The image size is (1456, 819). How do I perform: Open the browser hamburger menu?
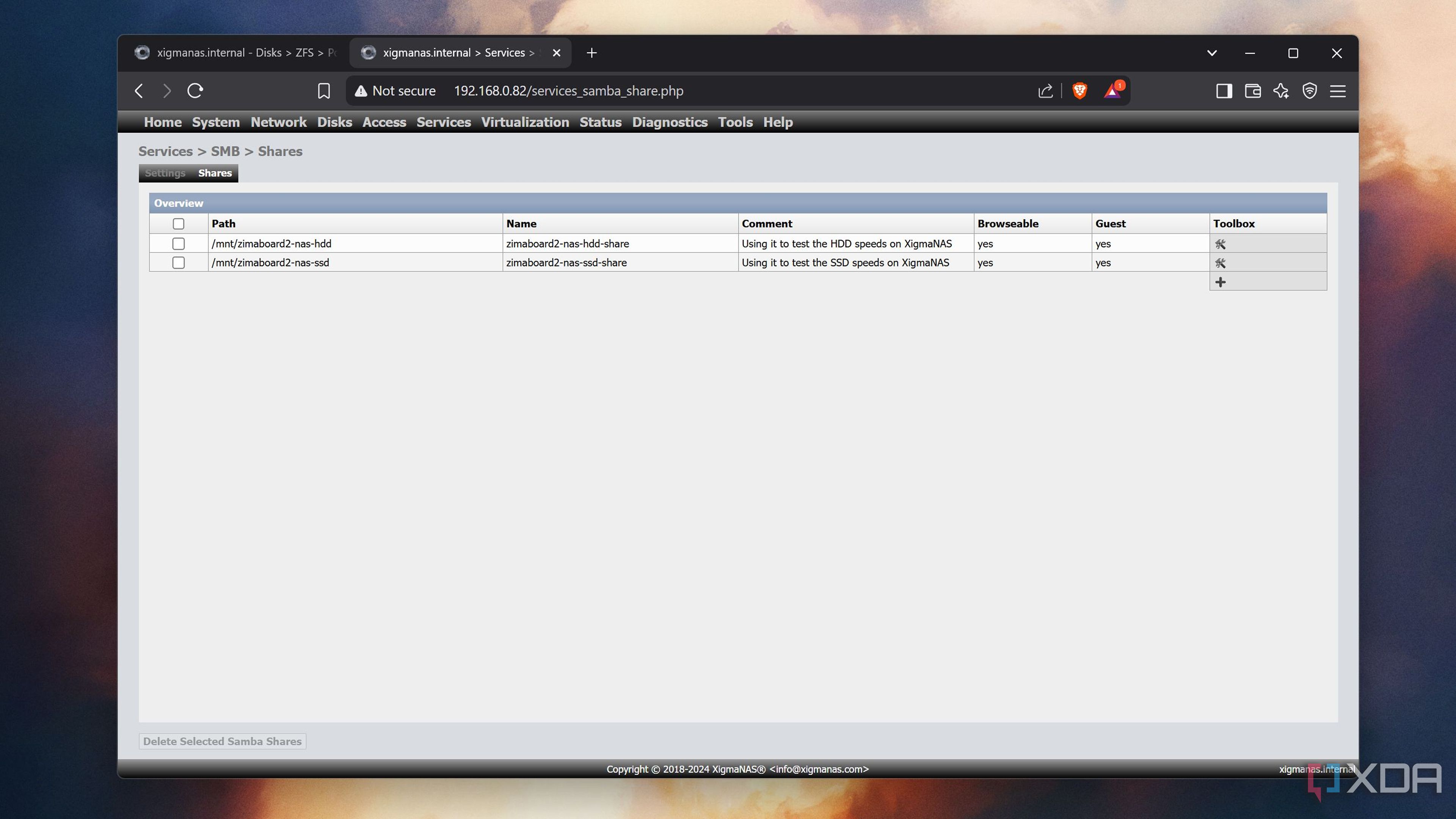click(x=1337, y=91)
